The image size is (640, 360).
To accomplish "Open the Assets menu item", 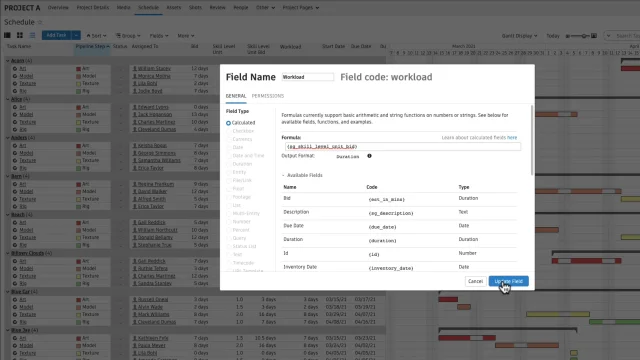I will click(x=173, y=7).
